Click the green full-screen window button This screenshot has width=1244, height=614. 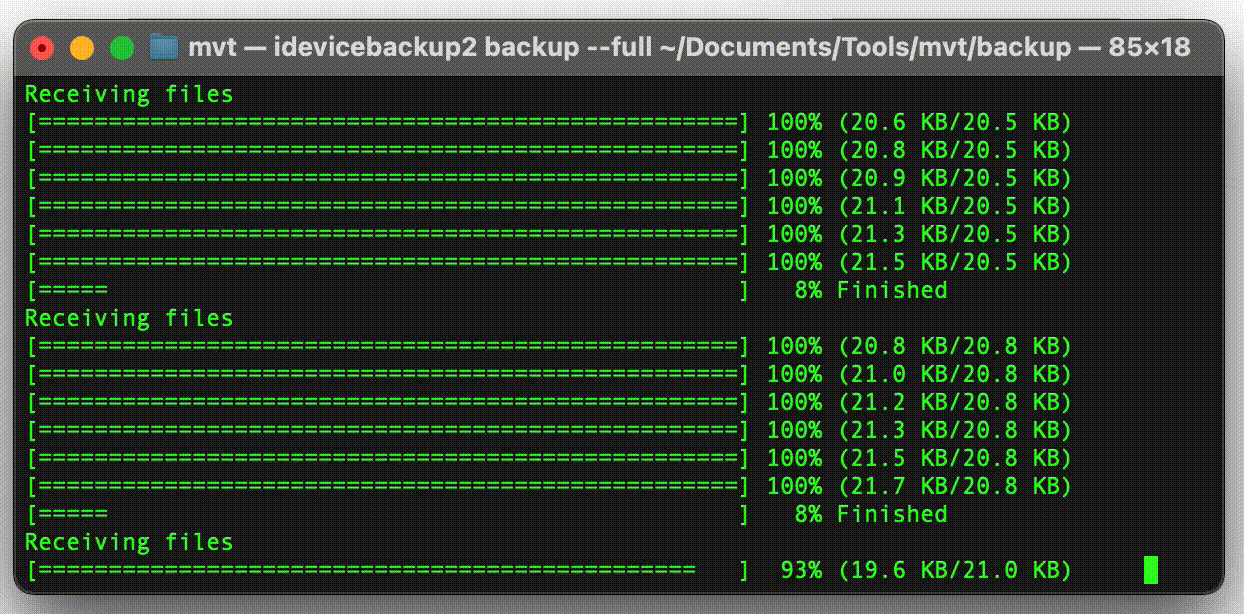pyautogui.click(x=122, y=47)
